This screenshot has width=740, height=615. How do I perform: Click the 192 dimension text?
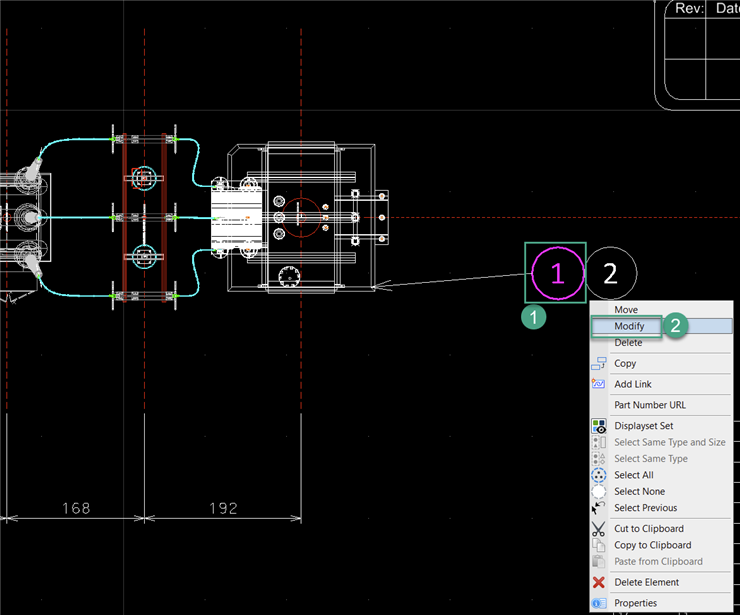coord(224,508)
